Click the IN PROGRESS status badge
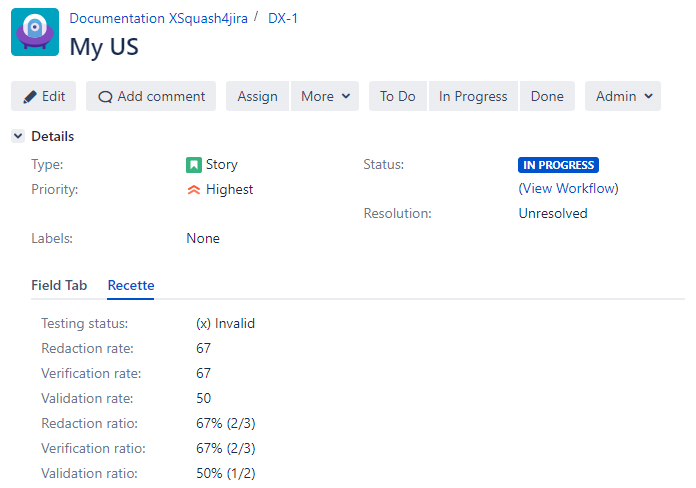The width and height of the screenshot is (696, 488). (x=558, y=165)
